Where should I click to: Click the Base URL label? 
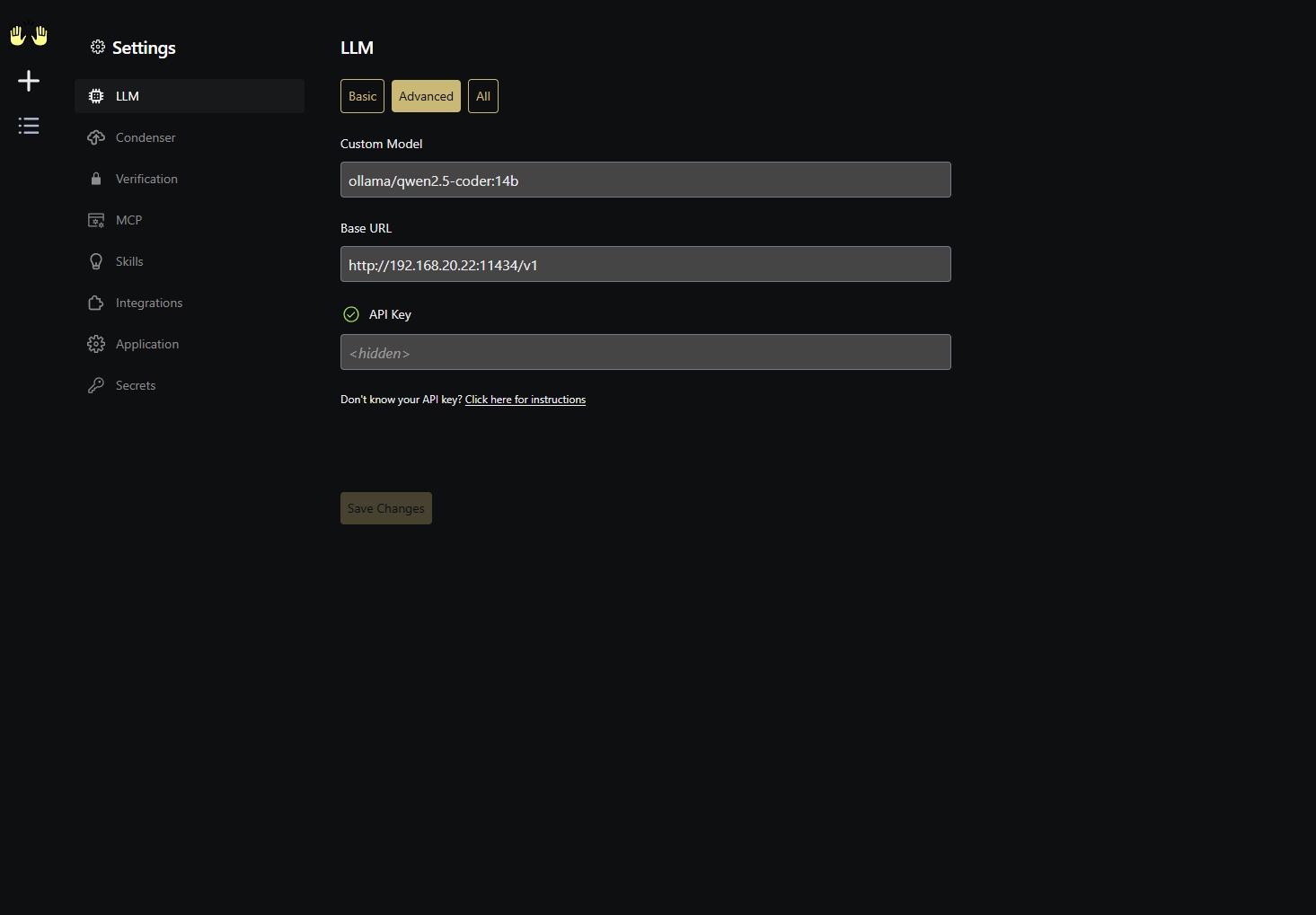click(366, 228)
